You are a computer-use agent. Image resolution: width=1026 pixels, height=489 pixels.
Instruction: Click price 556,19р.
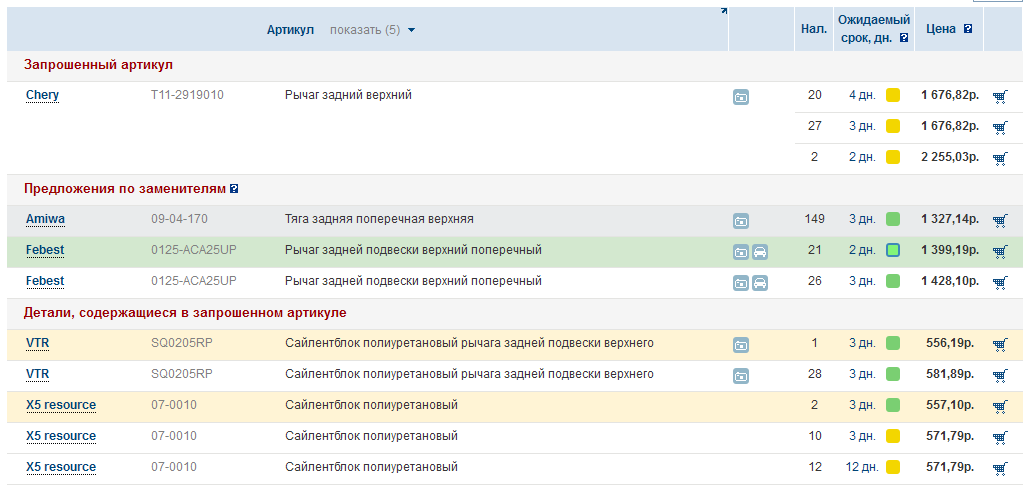click(x=950, y=343)
